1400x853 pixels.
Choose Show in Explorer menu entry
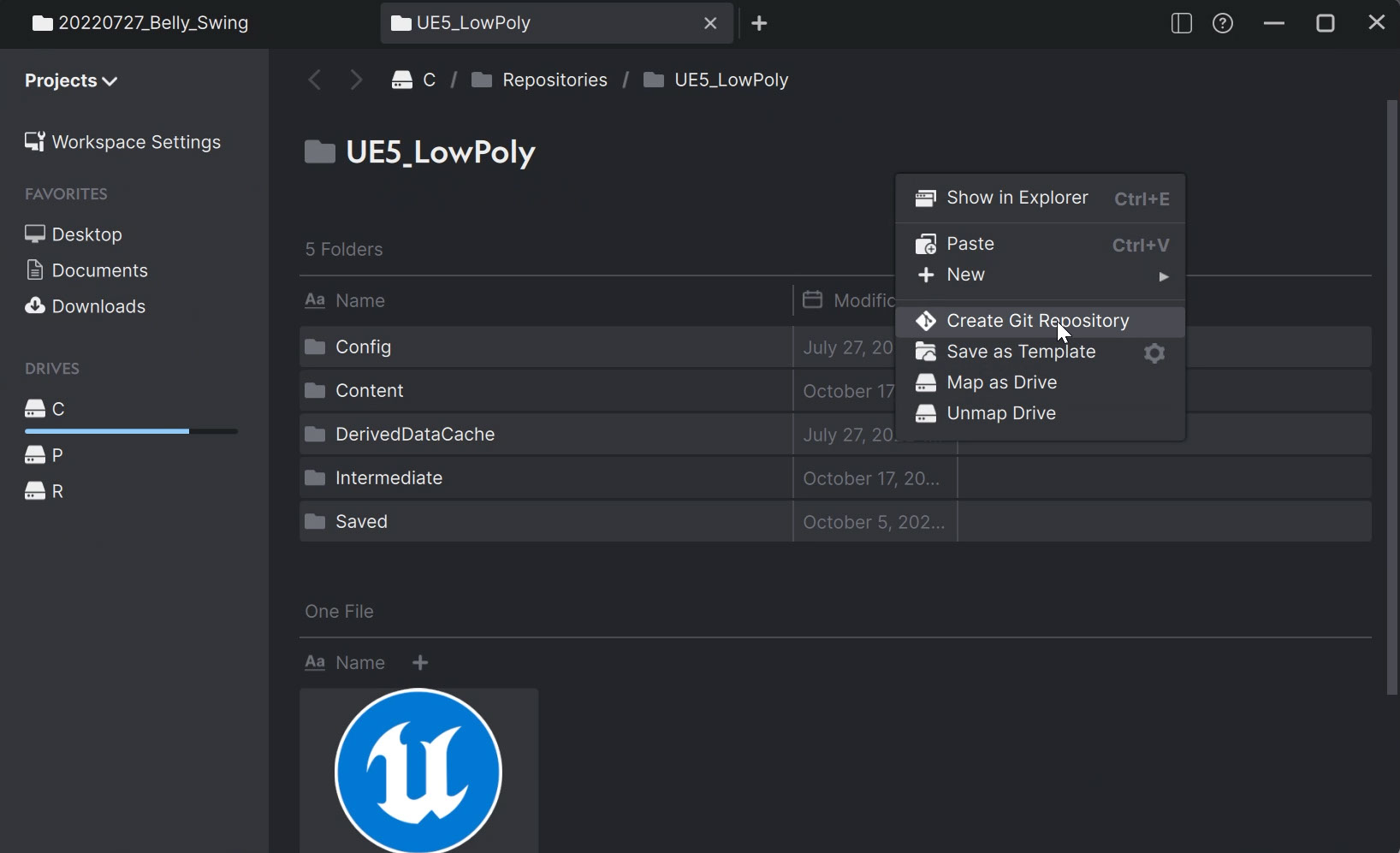coord(1041,198)
